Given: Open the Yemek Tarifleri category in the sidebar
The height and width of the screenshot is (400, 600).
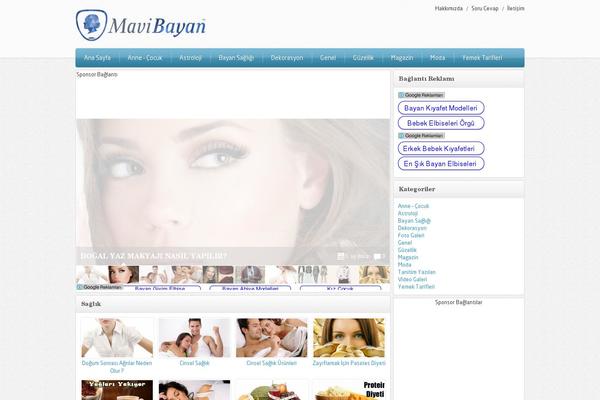Looking at the screenshot, I should tap(416, 286).
